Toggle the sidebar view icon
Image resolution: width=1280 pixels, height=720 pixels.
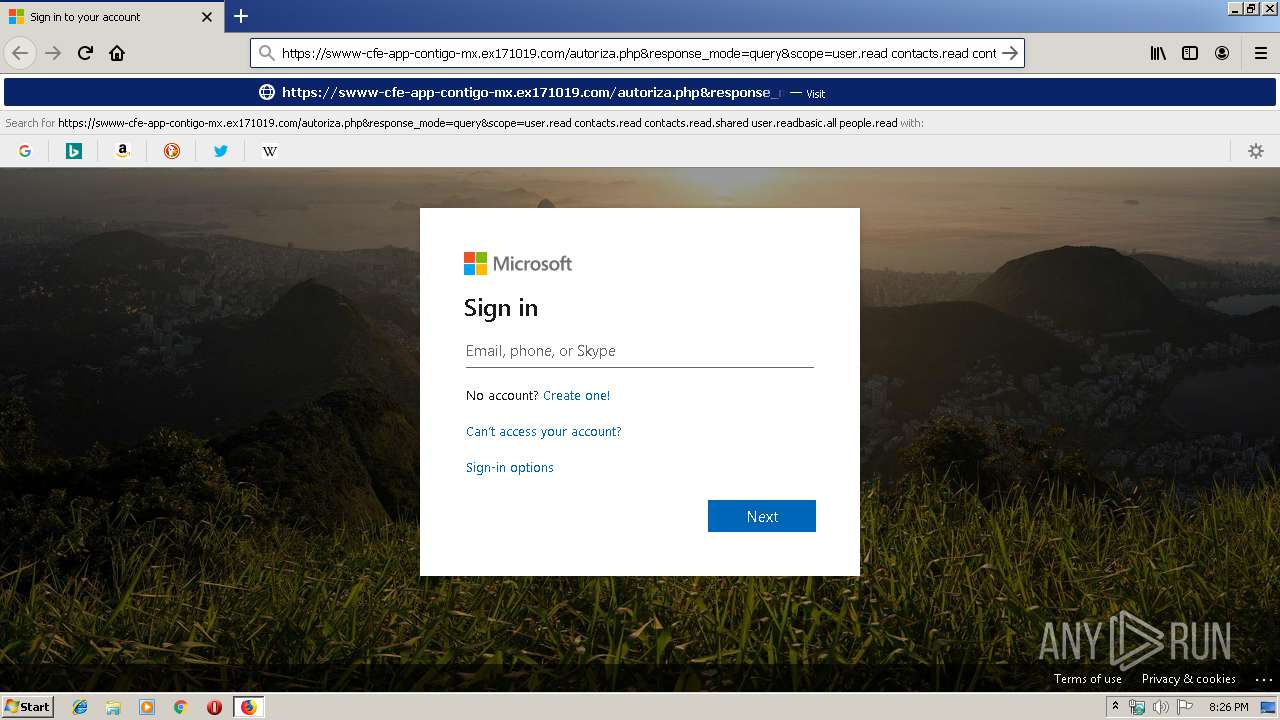point(1190,53)
